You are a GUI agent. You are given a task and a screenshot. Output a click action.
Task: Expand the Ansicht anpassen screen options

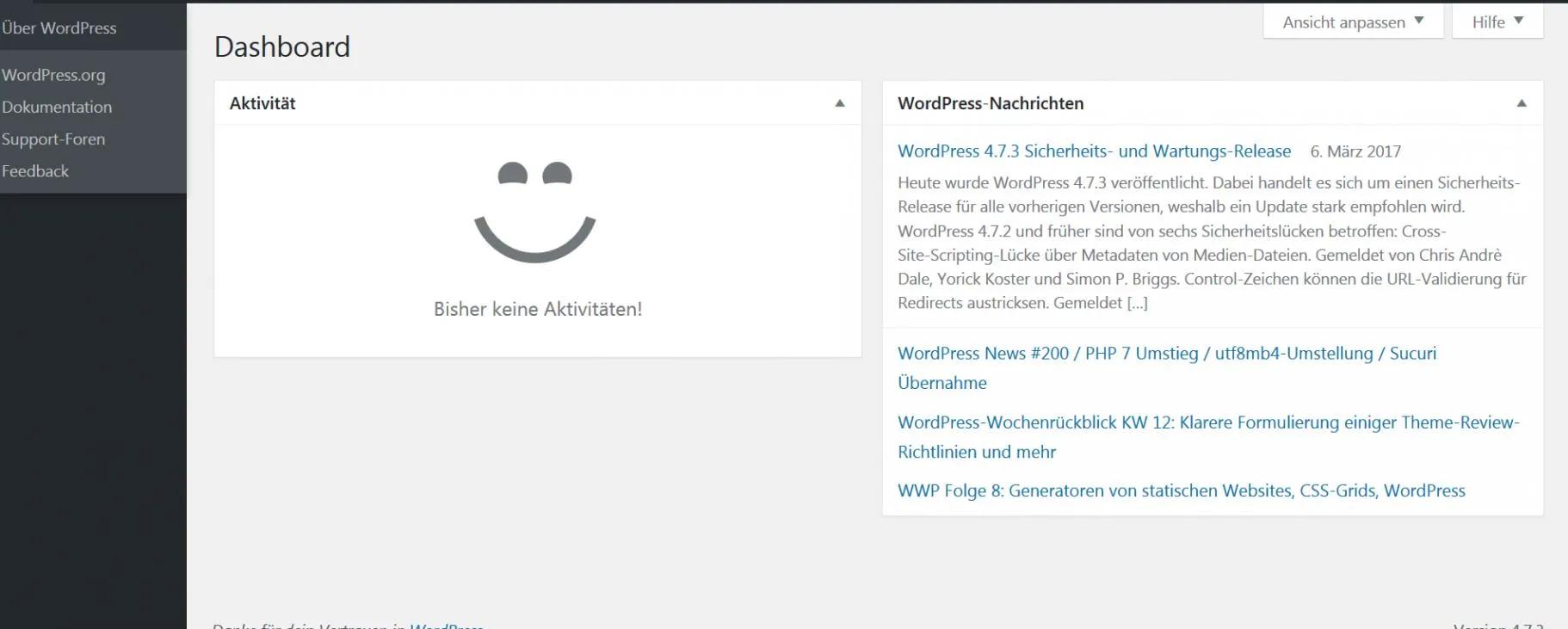coord(1353,22)
